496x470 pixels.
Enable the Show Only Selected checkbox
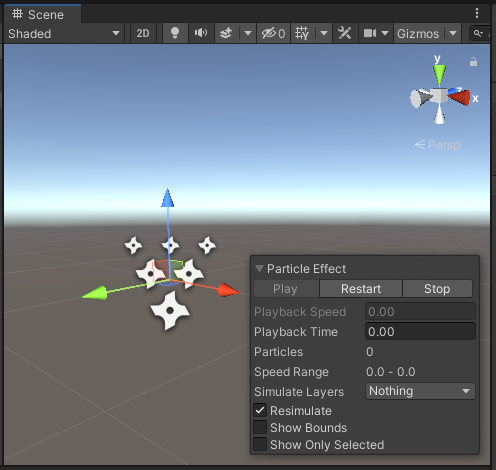260,445
